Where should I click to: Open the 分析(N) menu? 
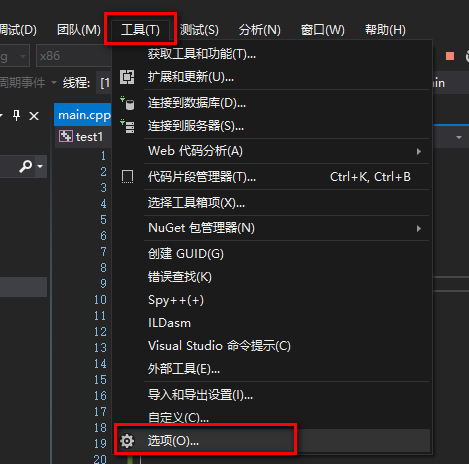[260, 30]
